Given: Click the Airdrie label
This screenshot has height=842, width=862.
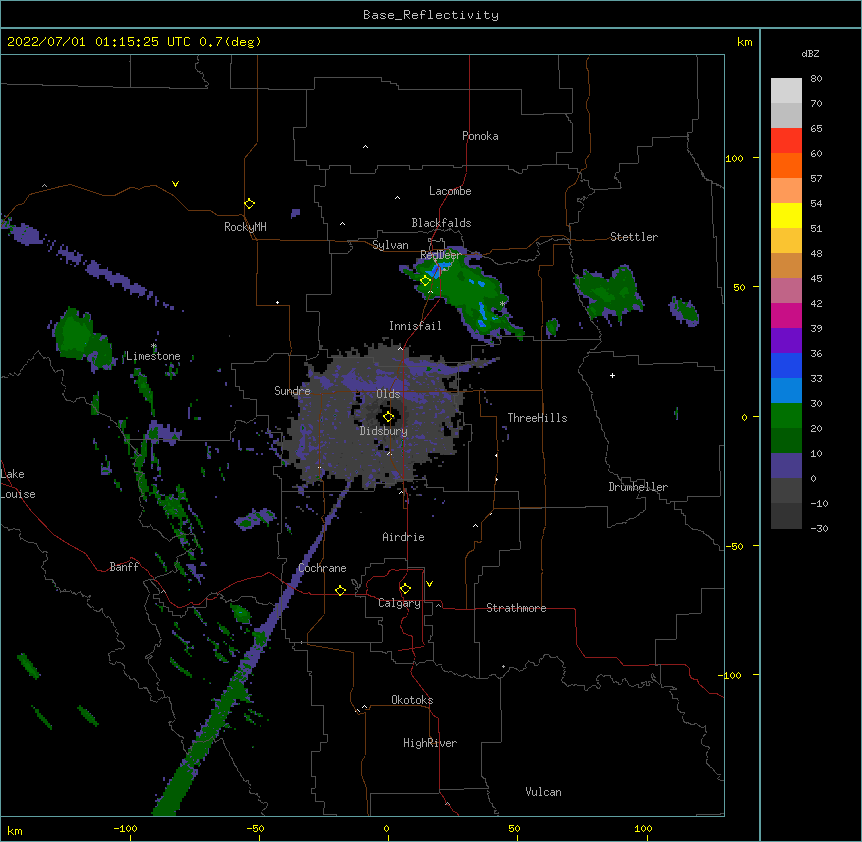Looking at the screenshot, I should (x=404, y=537).
